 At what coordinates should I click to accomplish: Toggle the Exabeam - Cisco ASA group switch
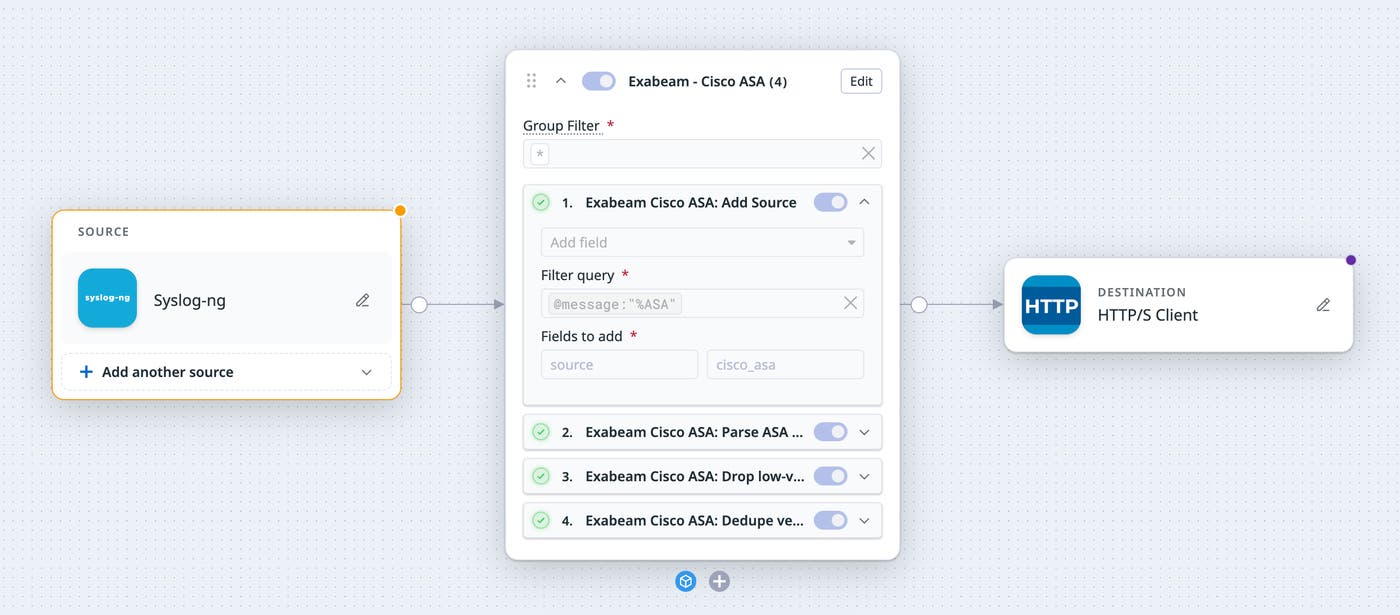tap(599, 81)
